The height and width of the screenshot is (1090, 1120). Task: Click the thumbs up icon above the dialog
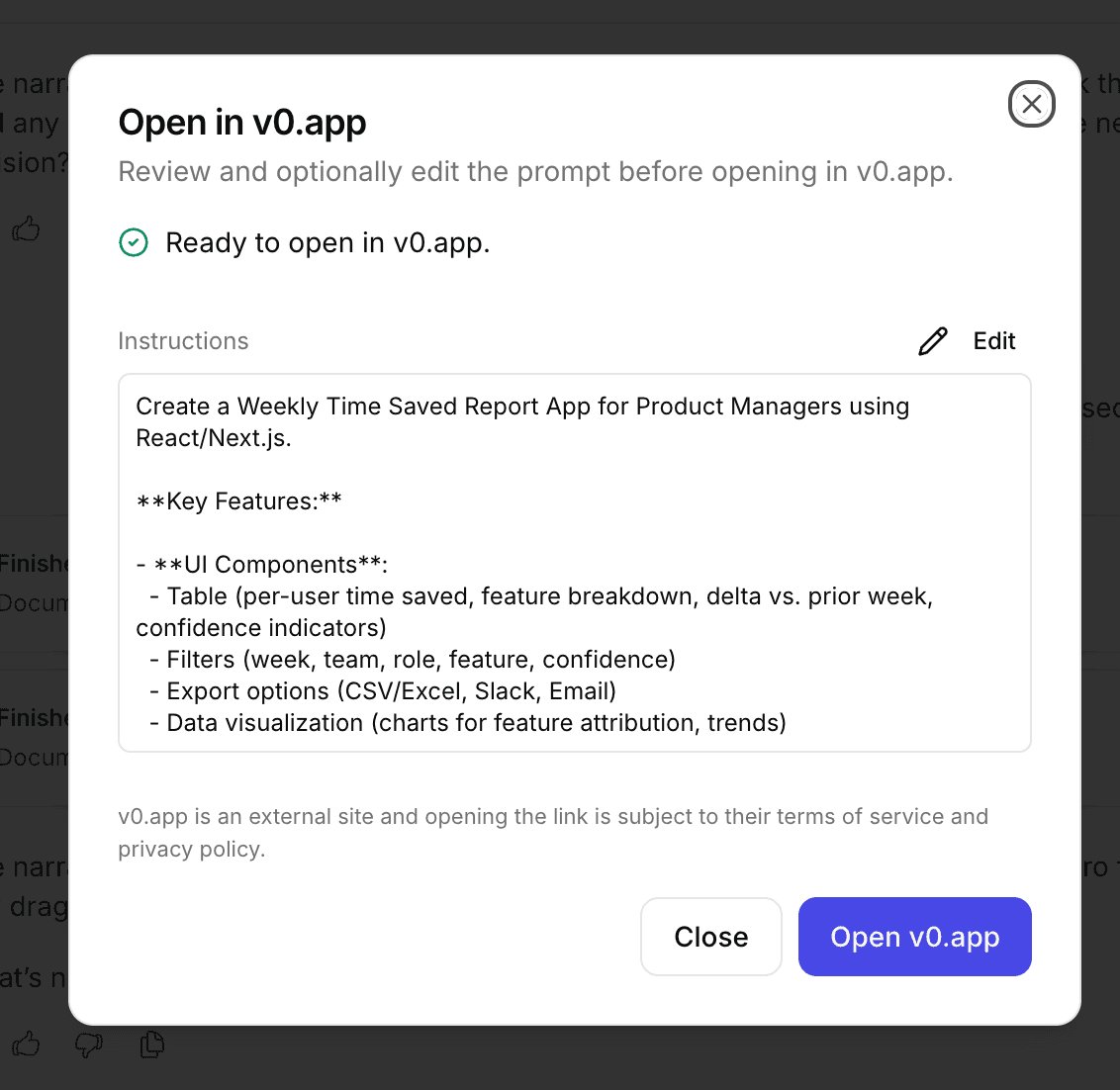point(26,228)
